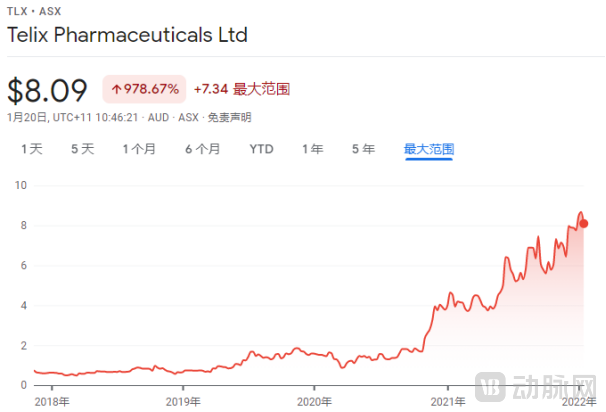606x412 pixels.
Task: Open the 免责声明 disclaimer link
Action: pos(228,117)
